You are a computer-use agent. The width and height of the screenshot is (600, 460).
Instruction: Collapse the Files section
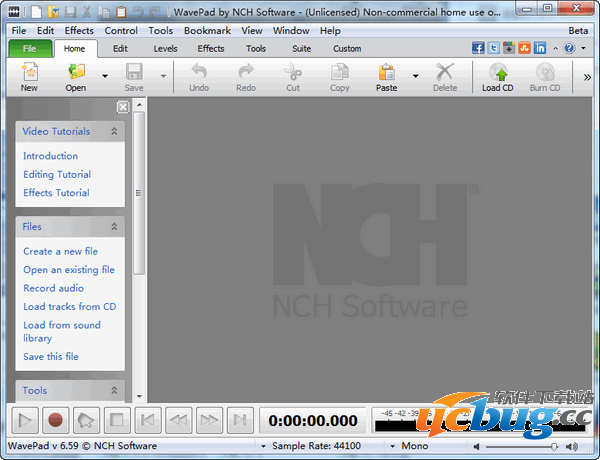(114, 227)
